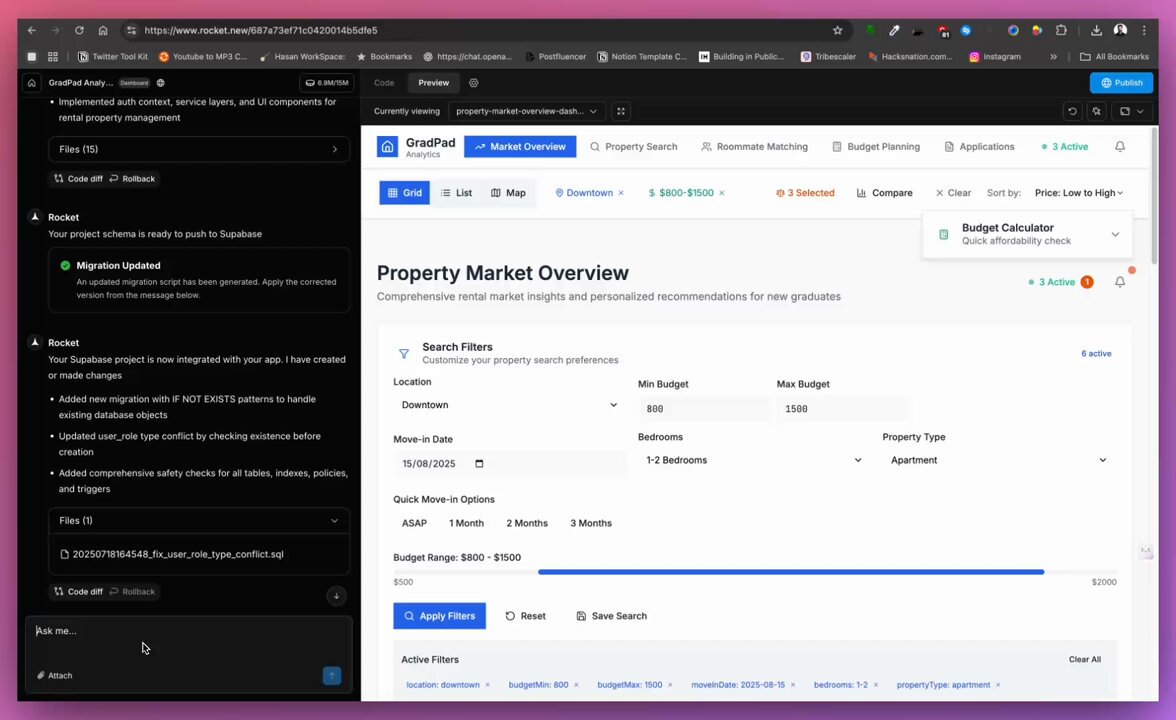The image size is (1176, 720).
Task: Reload the page with refresh icon
Action: click(x=79, y=30)
